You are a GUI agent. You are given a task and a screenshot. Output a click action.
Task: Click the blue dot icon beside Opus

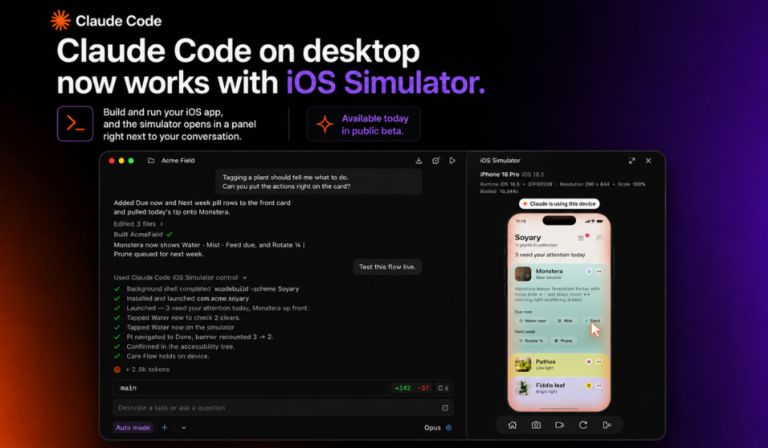tap(449, 427)
